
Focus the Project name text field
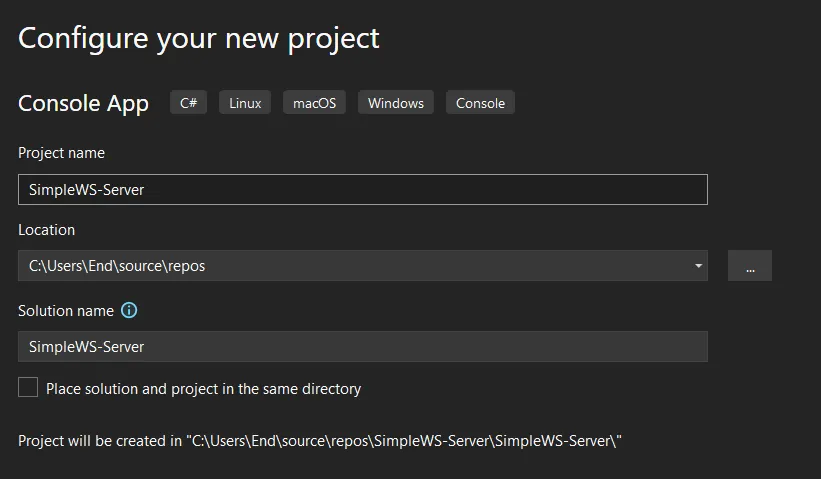click(x=362, y=190)
